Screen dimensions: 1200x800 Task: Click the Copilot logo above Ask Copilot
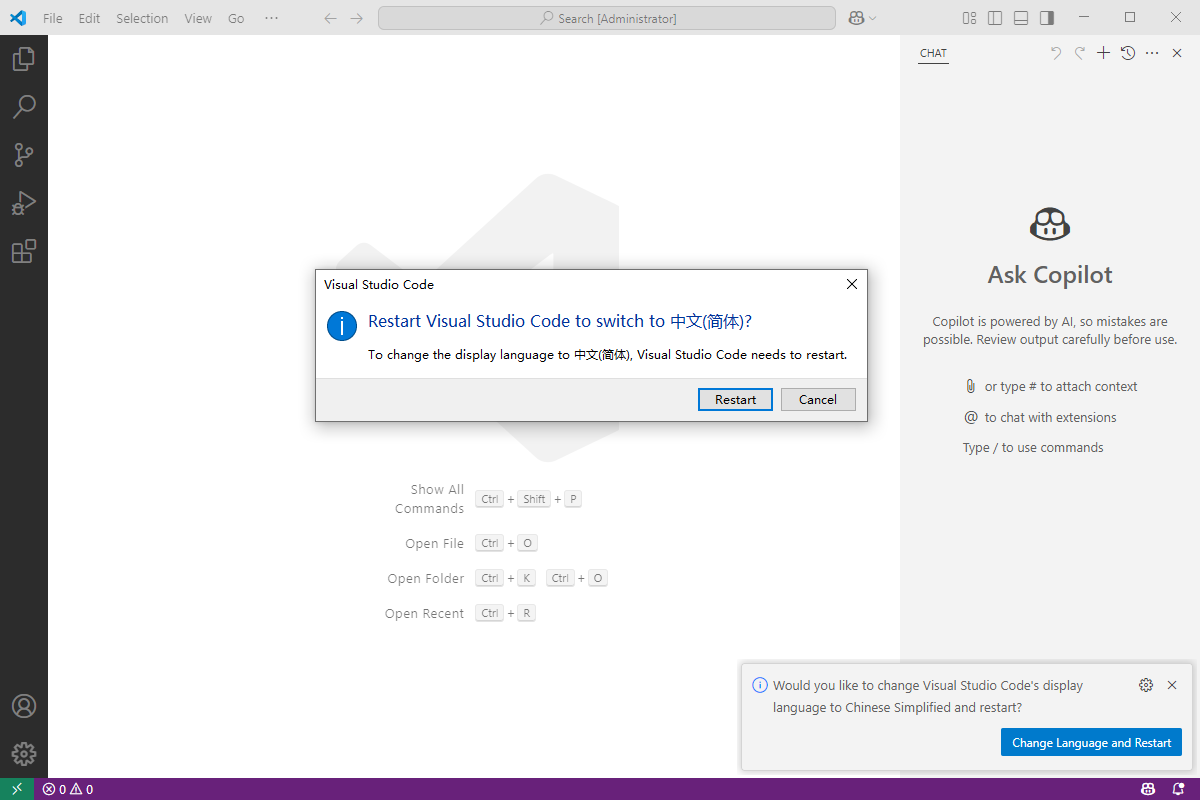(1050, 224)
